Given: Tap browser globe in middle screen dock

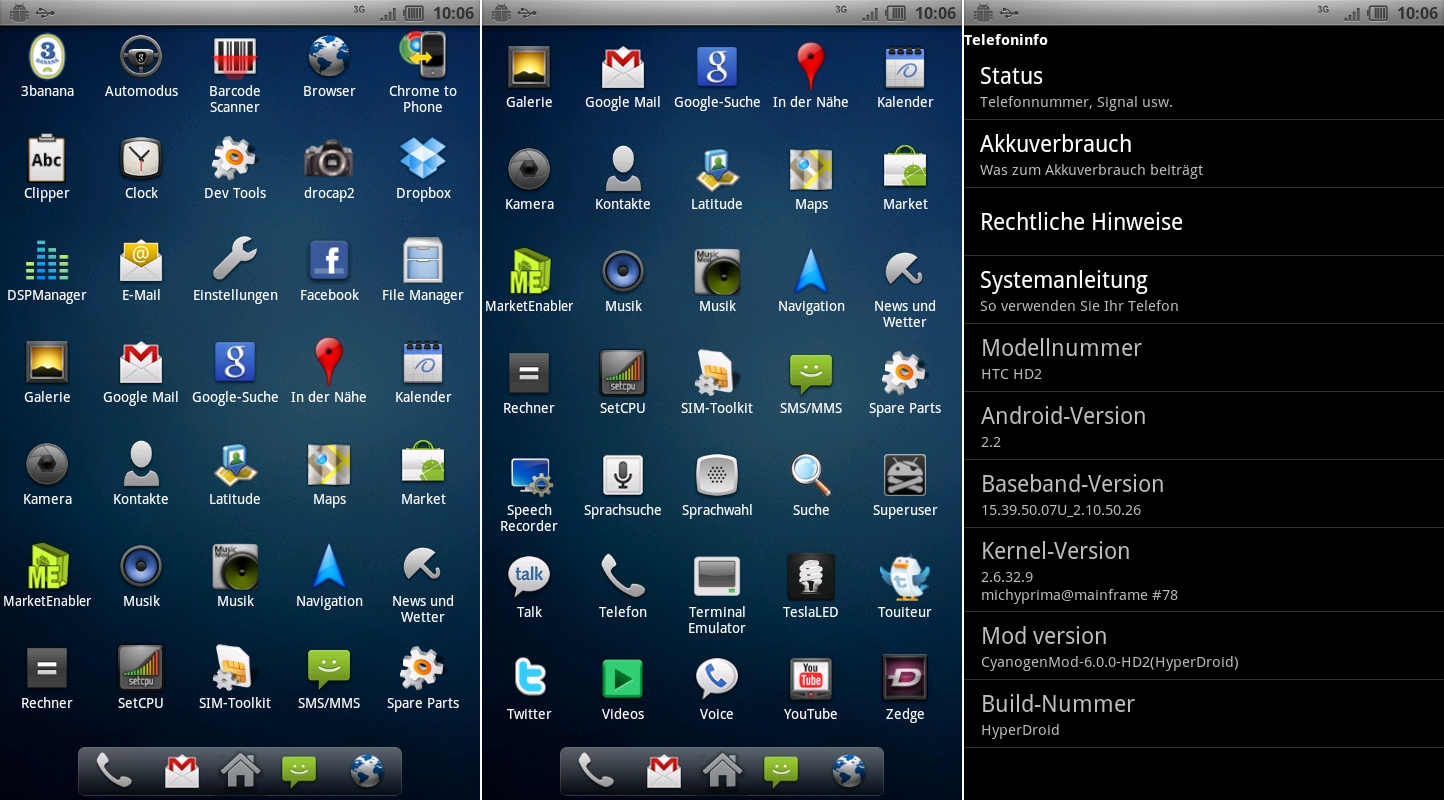Looking at the screenshot, I should point(848,771).
